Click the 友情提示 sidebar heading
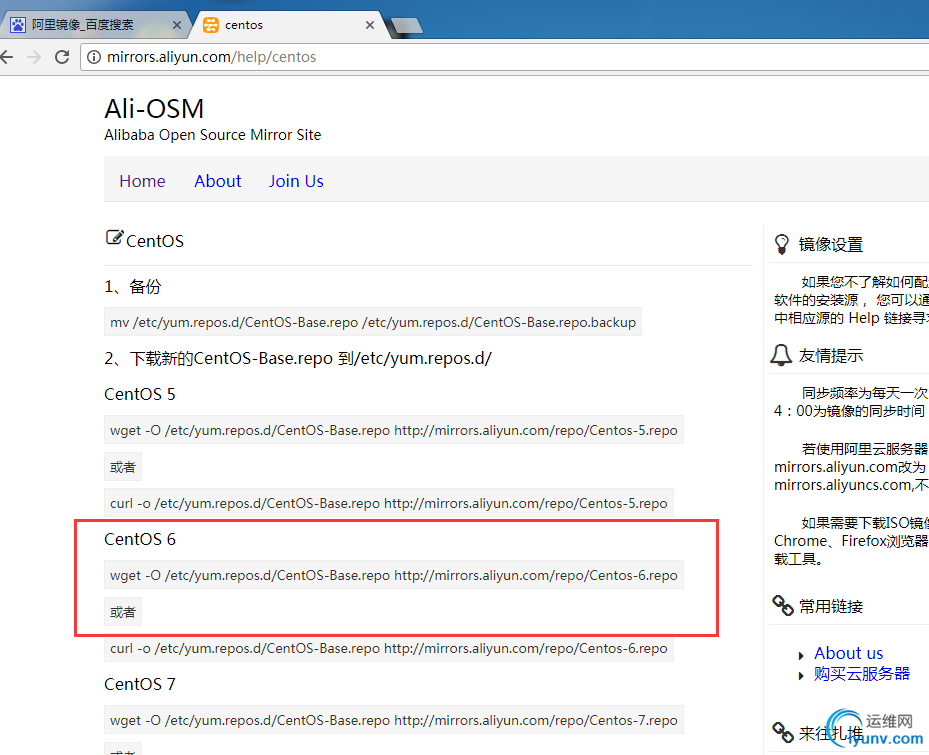 [x=831, y=356]
